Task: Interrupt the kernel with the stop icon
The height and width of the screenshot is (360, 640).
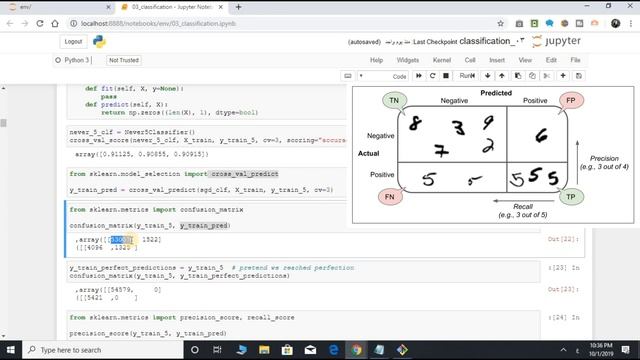Action: click(446, 76)
